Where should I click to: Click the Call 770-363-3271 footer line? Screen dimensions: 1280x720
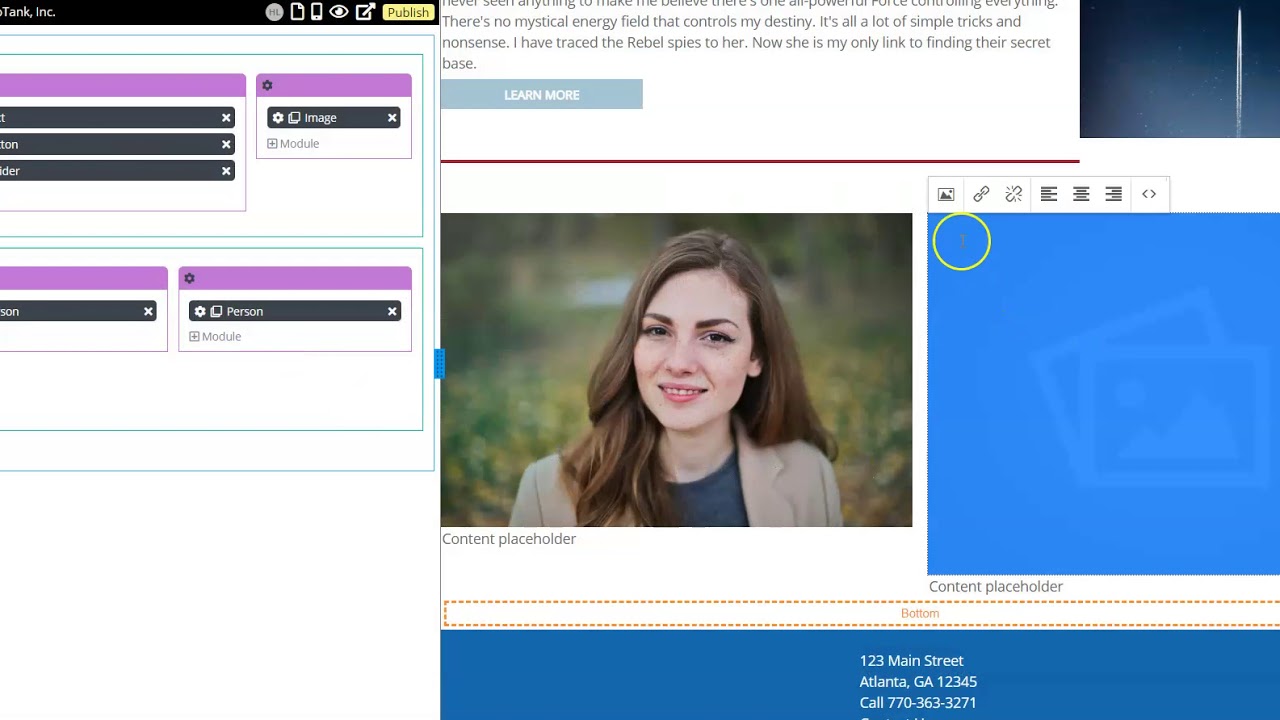click(918, 703)
